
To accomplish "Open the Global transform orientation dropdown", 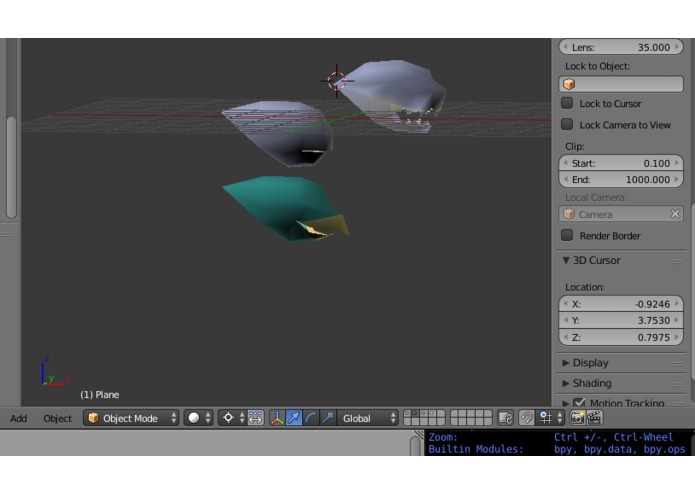I will point(368,418).
